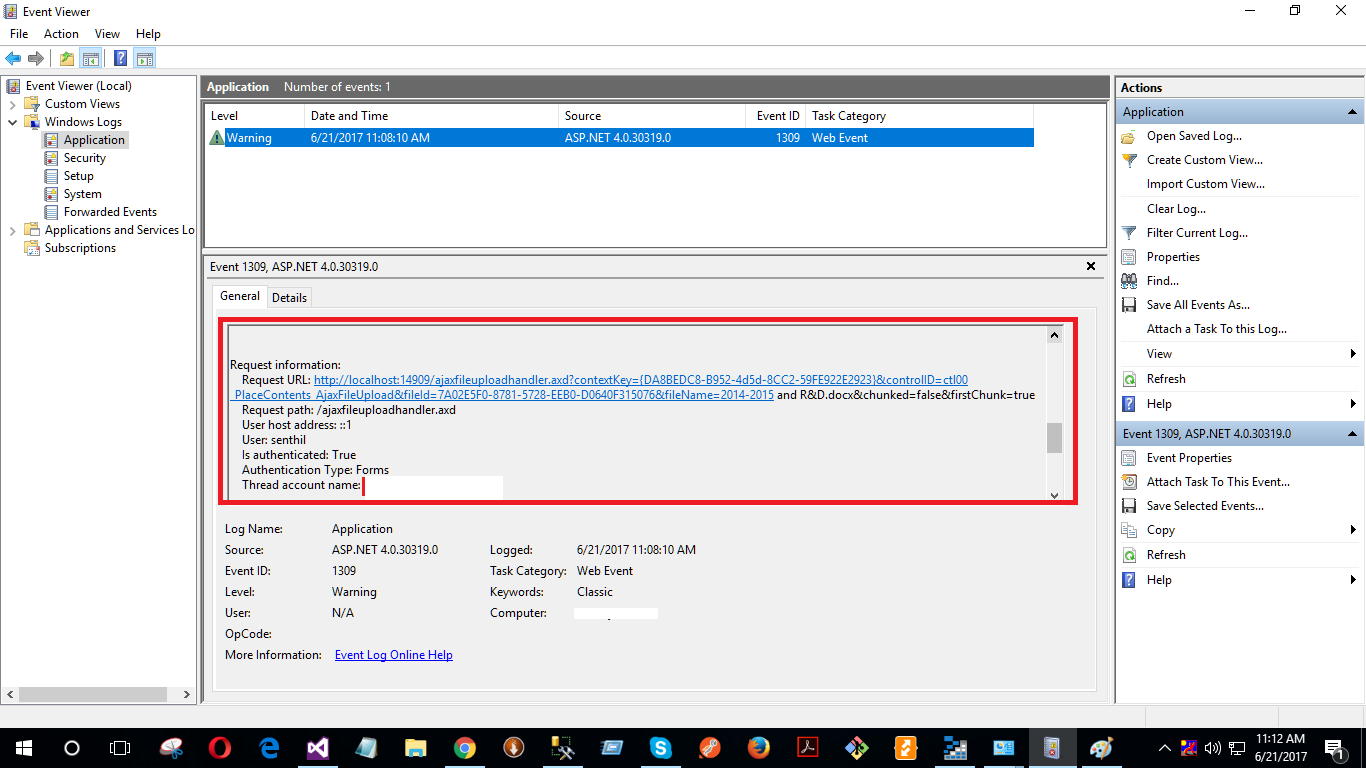Image resolution: width=1366 pixels, height=768 pixels.
Task: Open Skype from the taskbar
Action: [659, 747]
